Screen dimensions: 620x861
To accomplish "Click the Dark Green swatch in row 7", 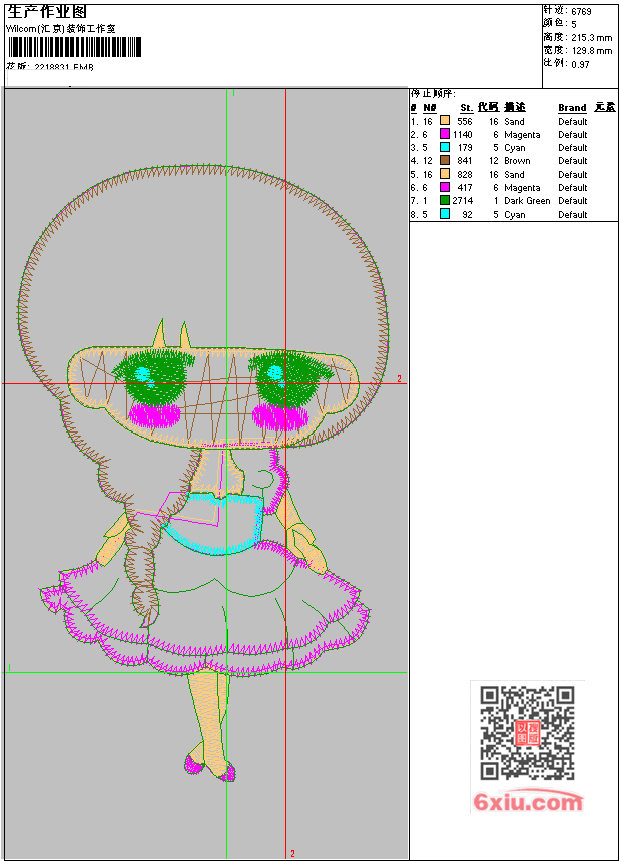I will (x=445, y=200).
